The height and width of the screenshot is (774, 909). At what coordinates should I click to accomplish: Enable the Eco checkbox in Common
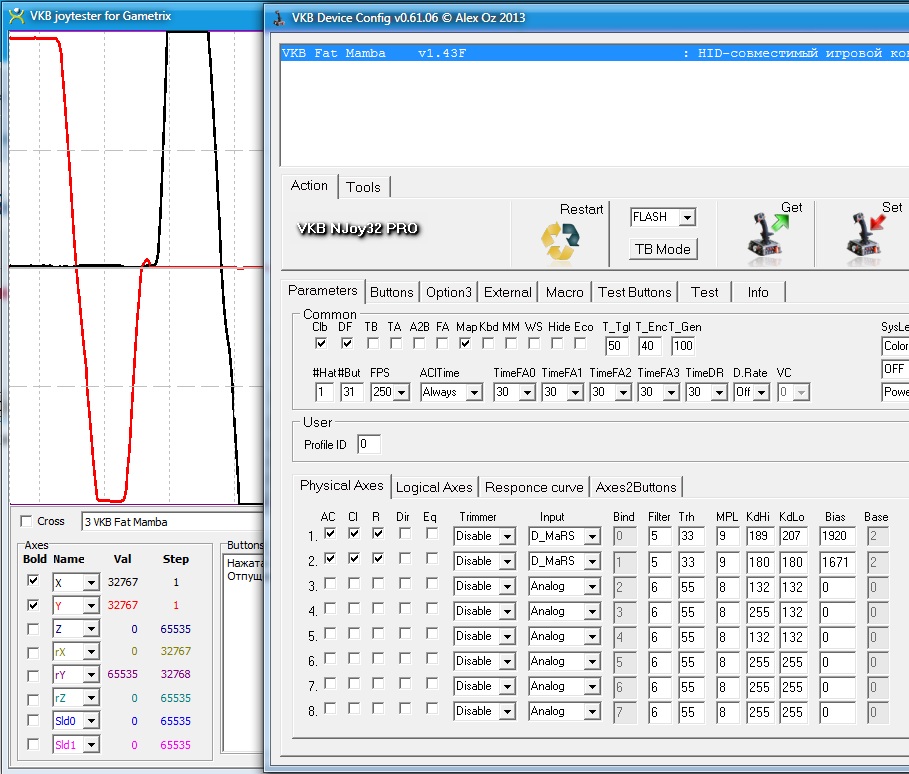click(580, 343)
